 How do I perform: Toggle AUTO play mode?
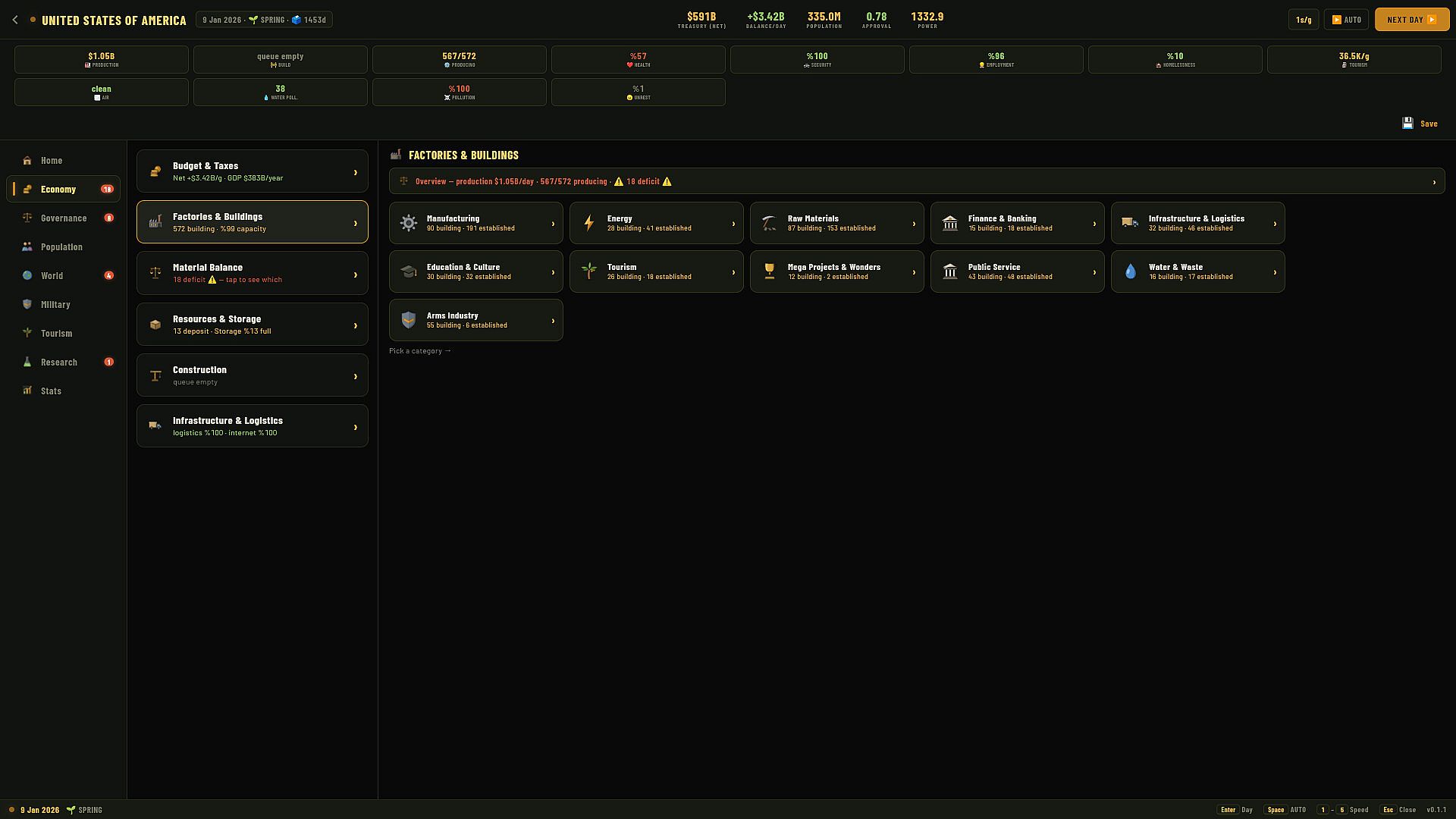[1346, 20]
